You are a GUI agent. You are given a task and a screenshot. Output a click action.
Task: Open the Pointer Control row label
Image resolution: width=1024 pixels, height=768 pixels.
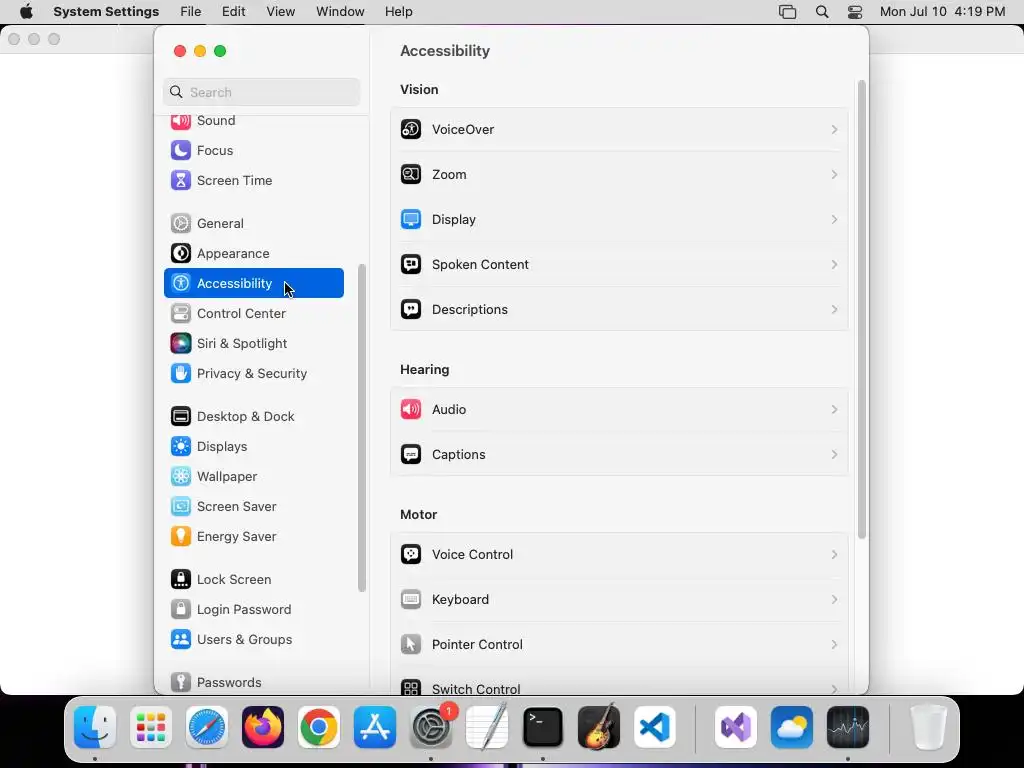[477, 645]
